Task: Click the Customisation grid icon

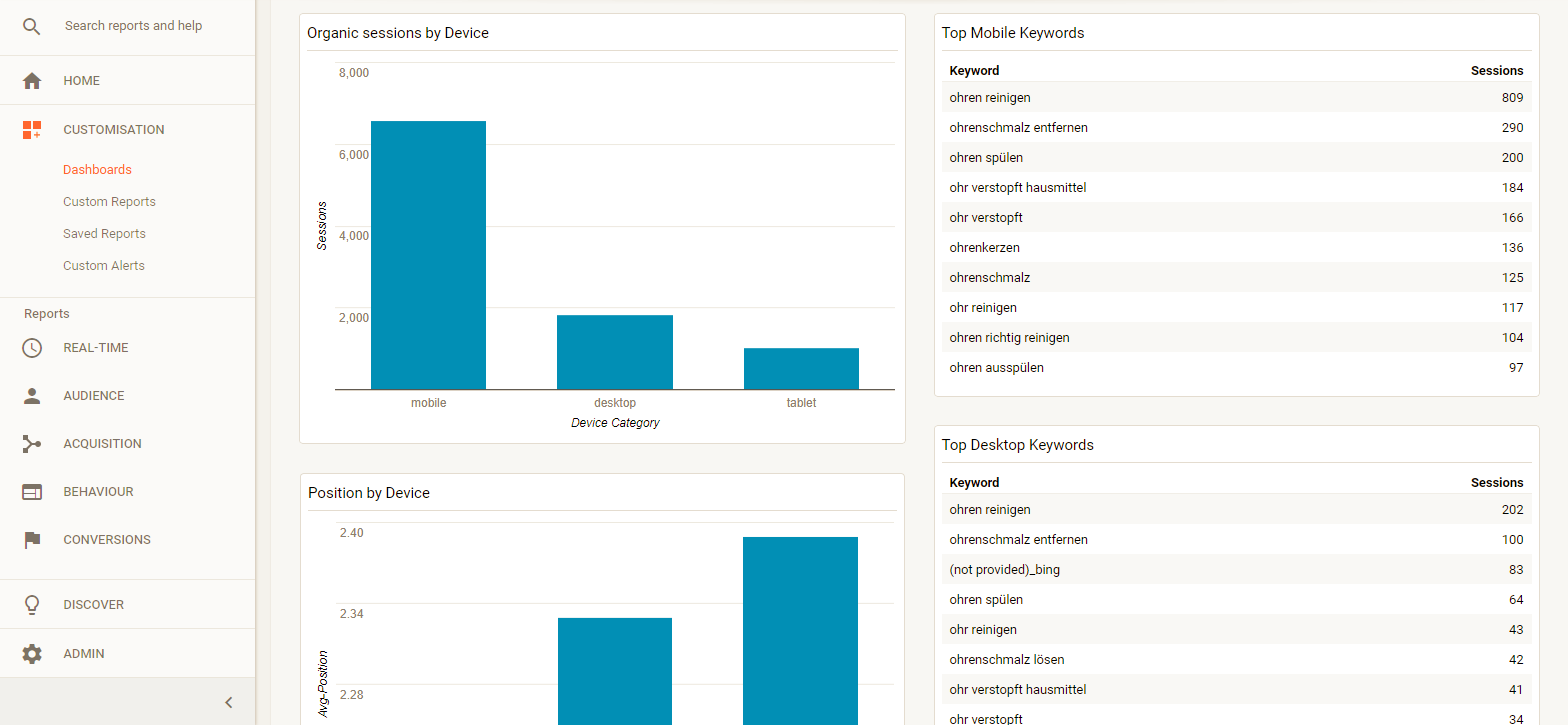Action: [32, 130]
